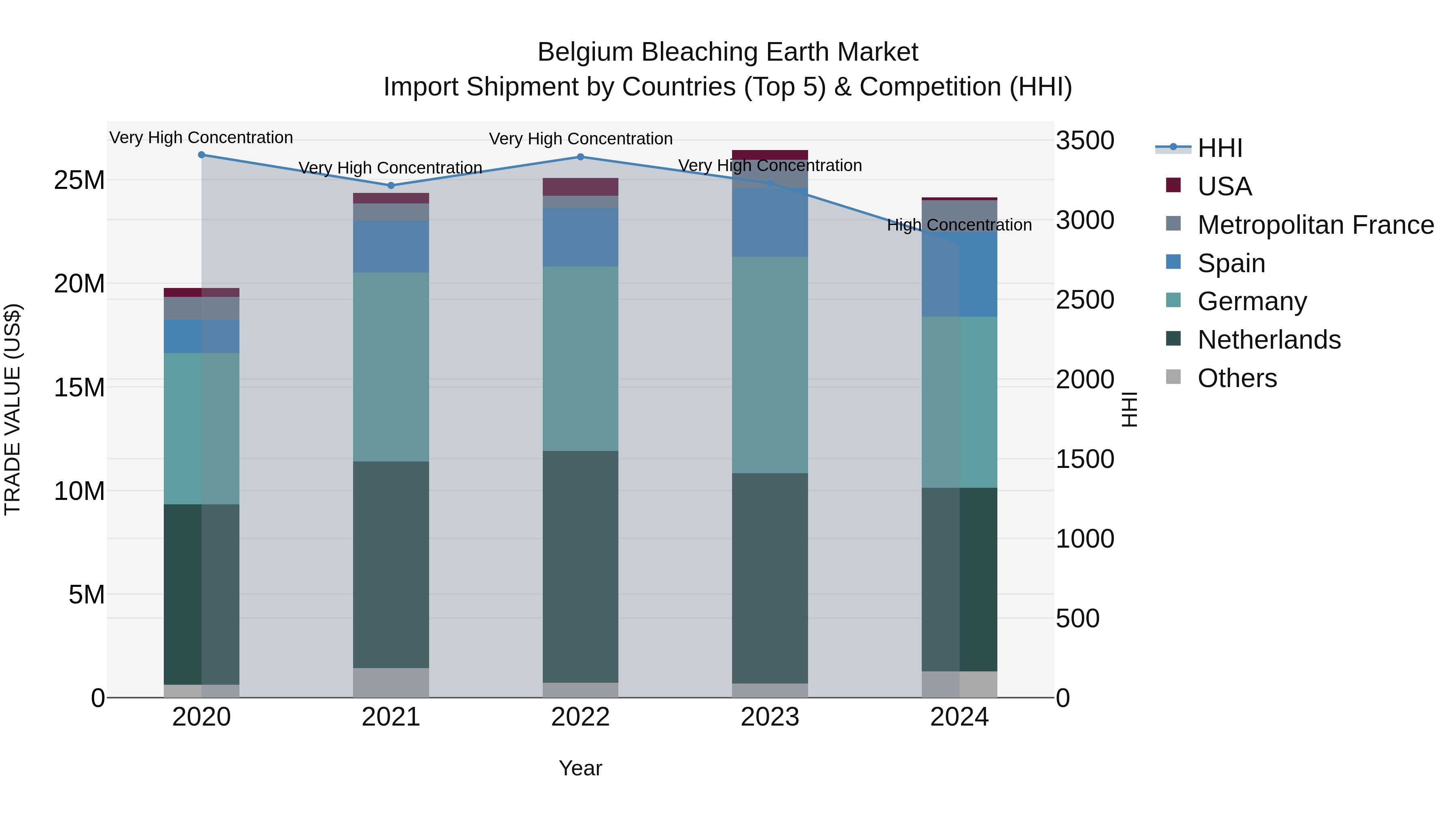Click the 2024 Spain bar segment
The image size is (1456, 819).
click(x=960, y=275)
